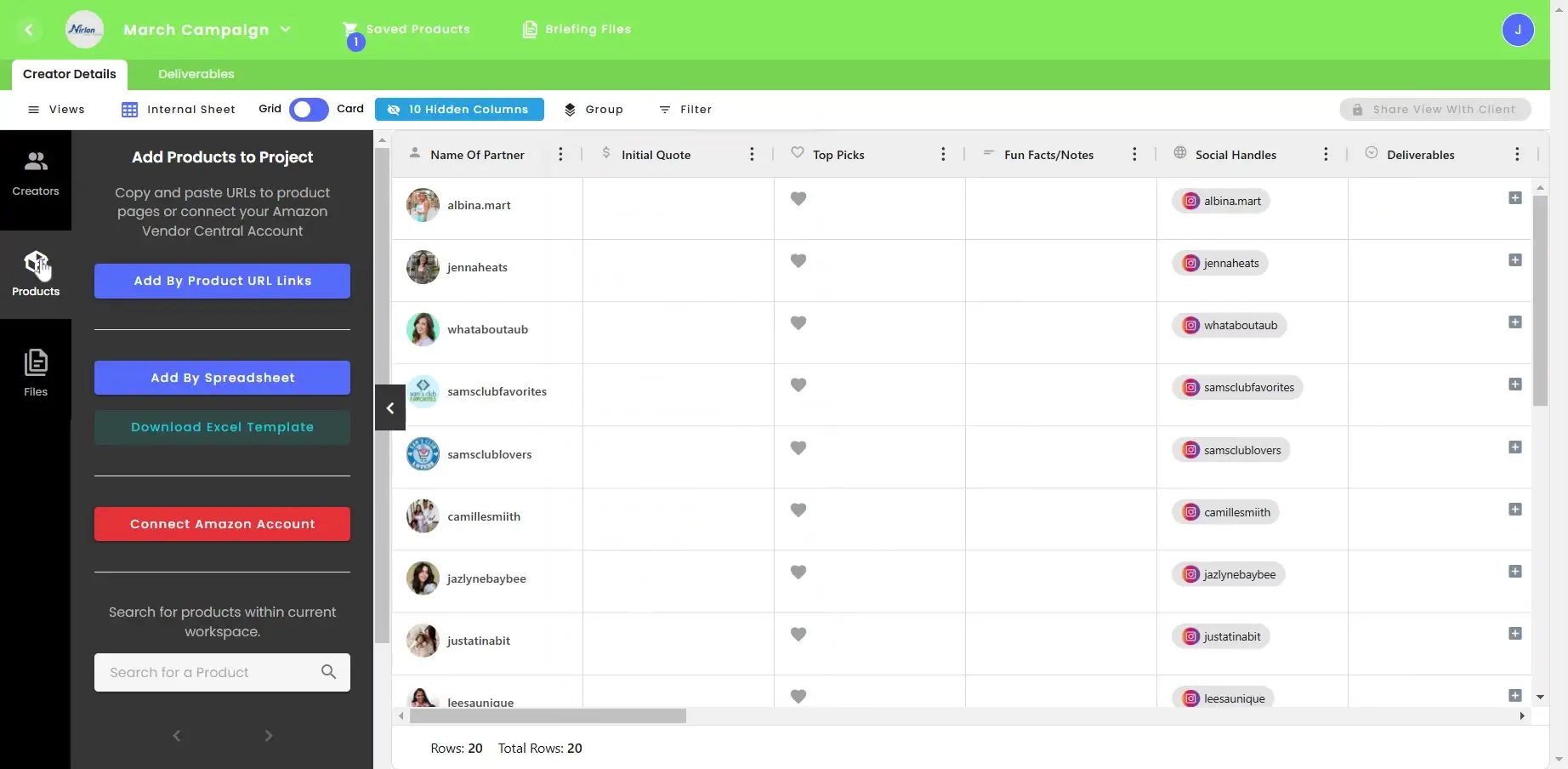
Task: Click Add By Spreadsheet
Action: (x=222, y=377)
